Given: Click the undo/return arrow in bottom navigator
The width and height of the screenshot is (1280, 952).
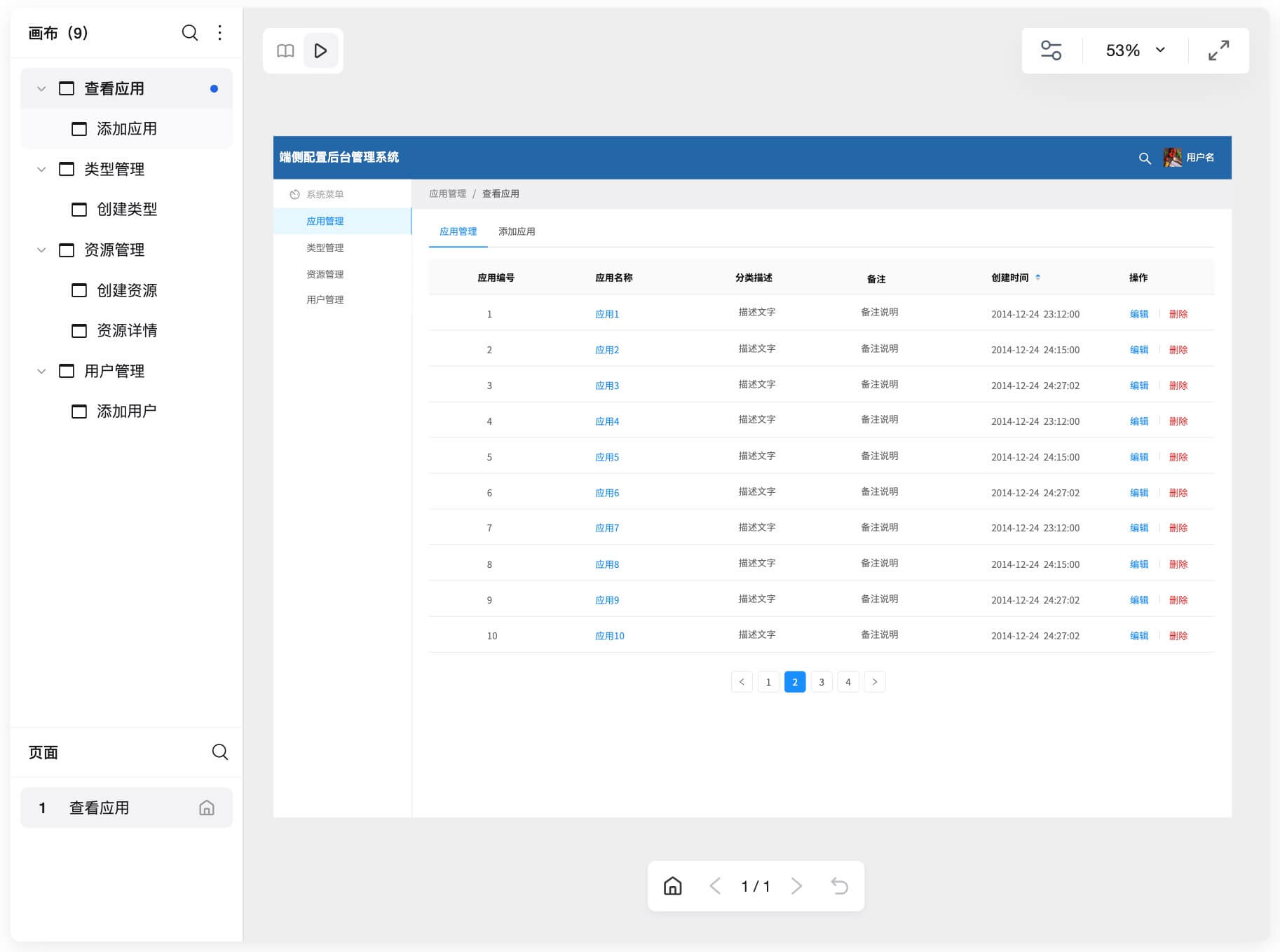Looking at the screenshot, I should pos(839,886).
